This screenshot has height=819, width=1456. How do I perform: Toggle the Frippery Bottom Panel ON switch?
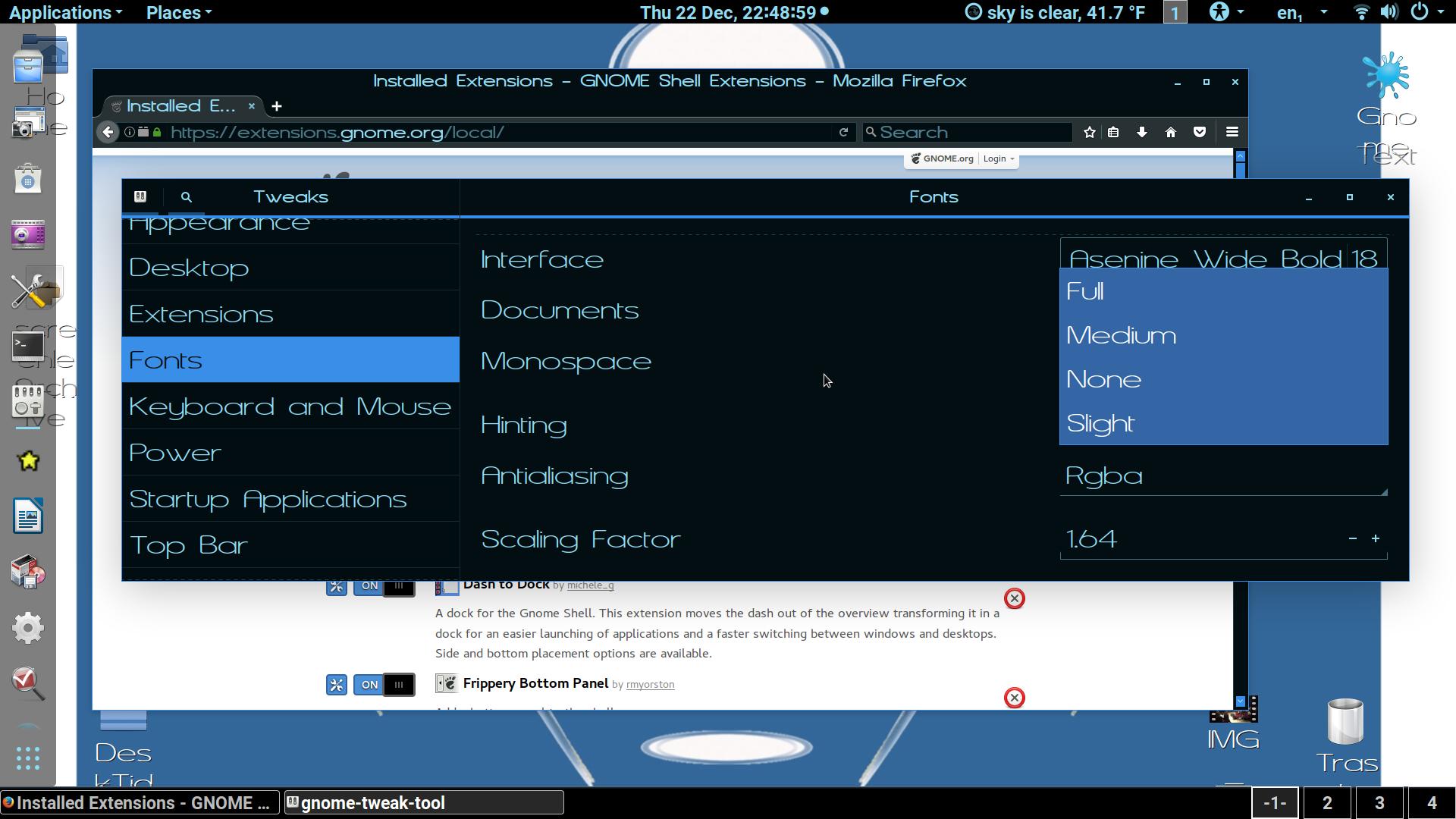click(384, 685)
